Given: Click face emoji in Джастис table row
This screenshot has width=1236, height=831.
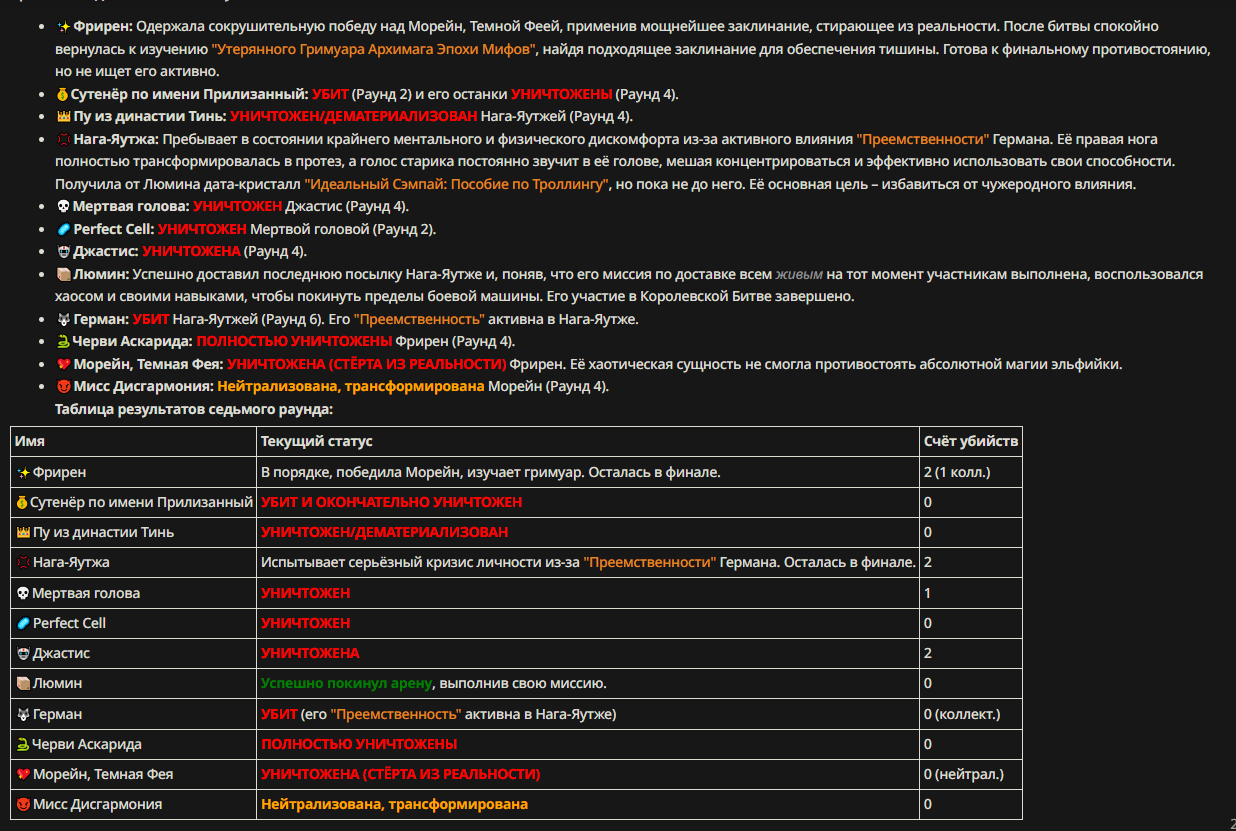Looking at the screenshot, I should pos(22,653).
